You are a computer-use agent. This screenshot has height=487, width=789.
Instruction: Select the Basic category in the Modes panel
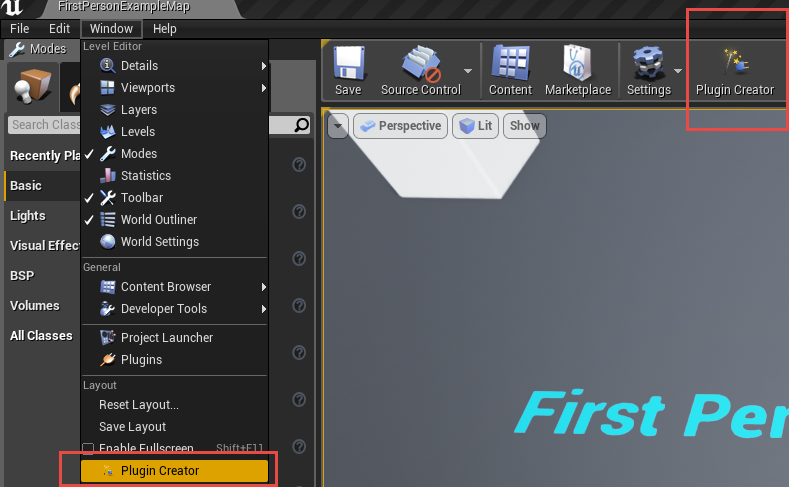(x=26, y=186)
